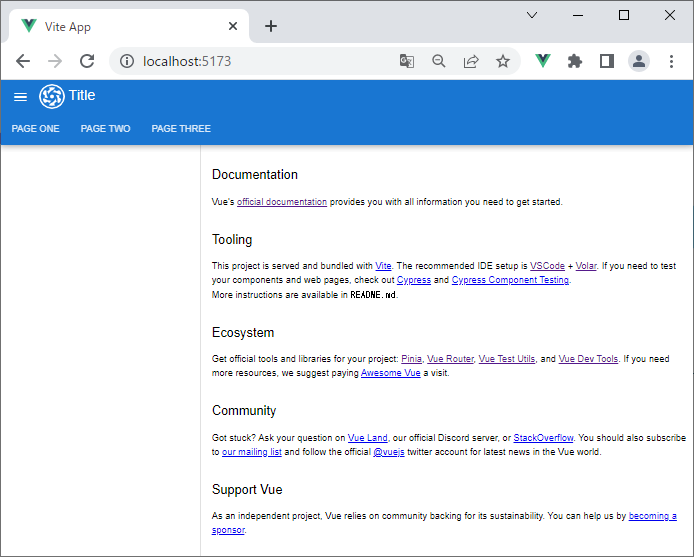Click the Title text in app bar
Image resolution: width=694 pixels, height=557 pixels.
pyautogui.click(x=82, y=95)
